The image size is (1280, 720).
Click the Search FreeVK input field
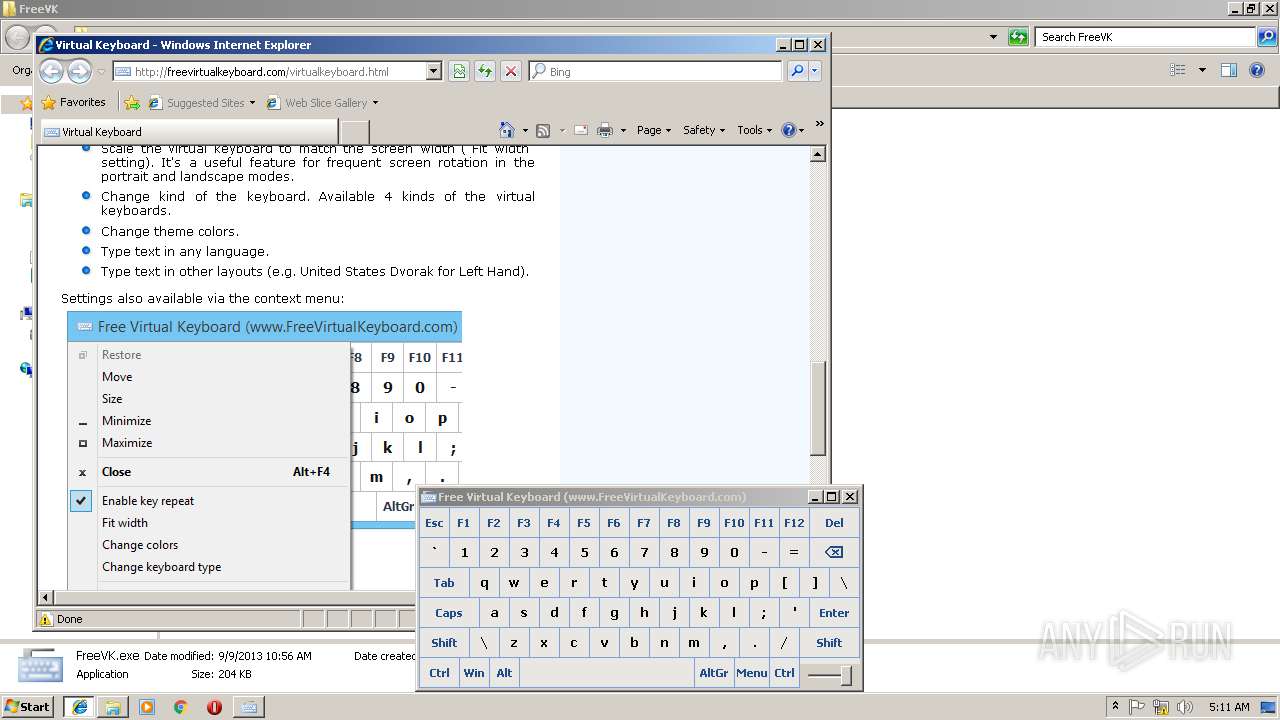pos(1146,37)
